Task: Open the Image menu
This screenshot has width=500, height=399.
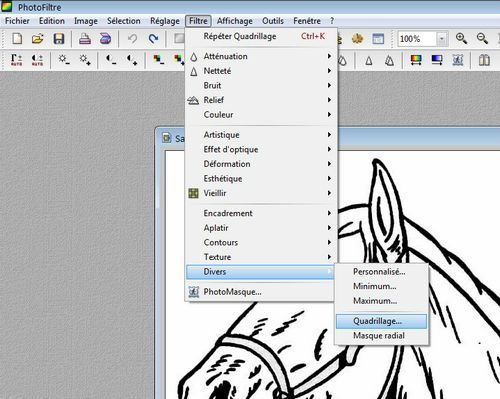Action: [x=86, y=21]
